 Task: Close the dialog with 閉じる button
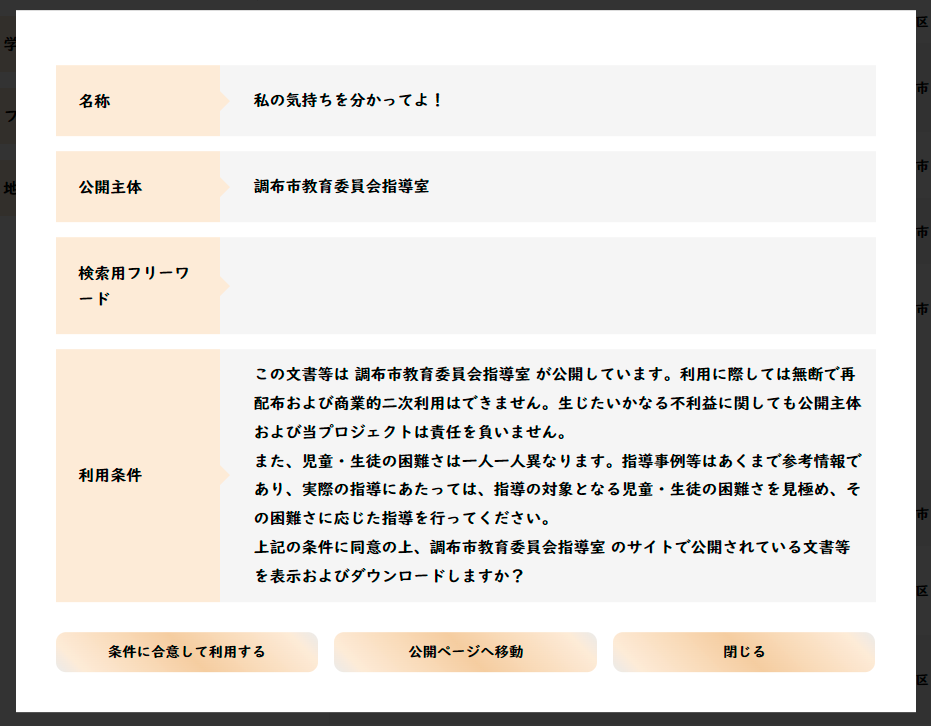coord(743,652)
